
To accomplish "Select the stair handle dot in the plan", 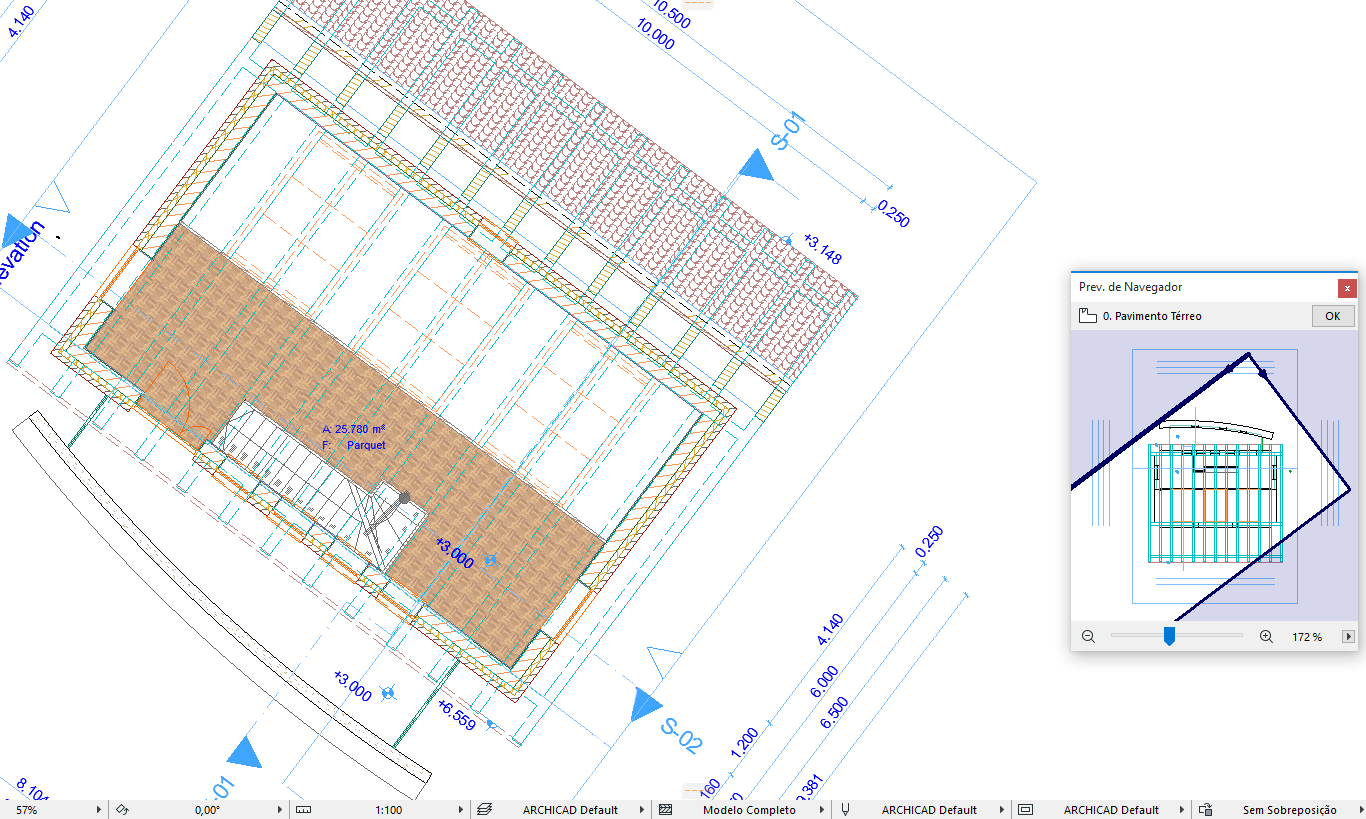I will [404, 497].
